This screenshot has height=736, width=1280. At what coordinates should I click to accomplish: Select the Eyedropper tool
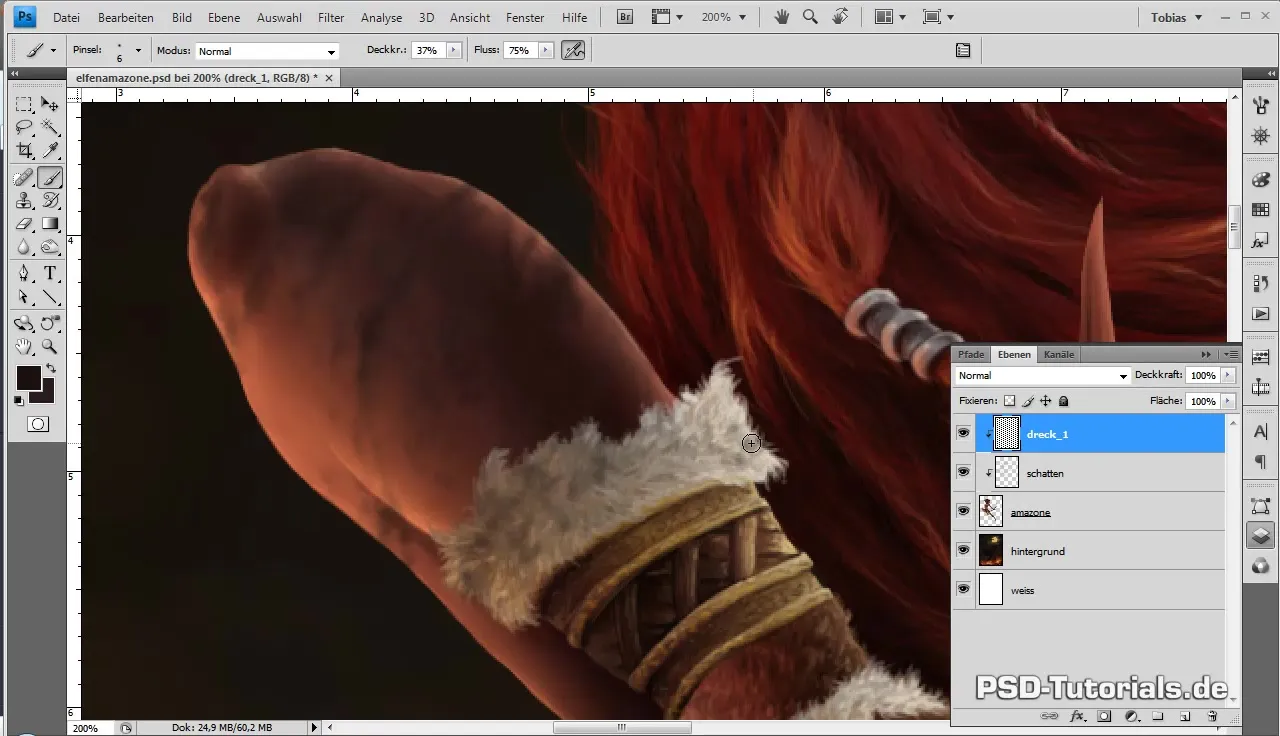[49, 150]
